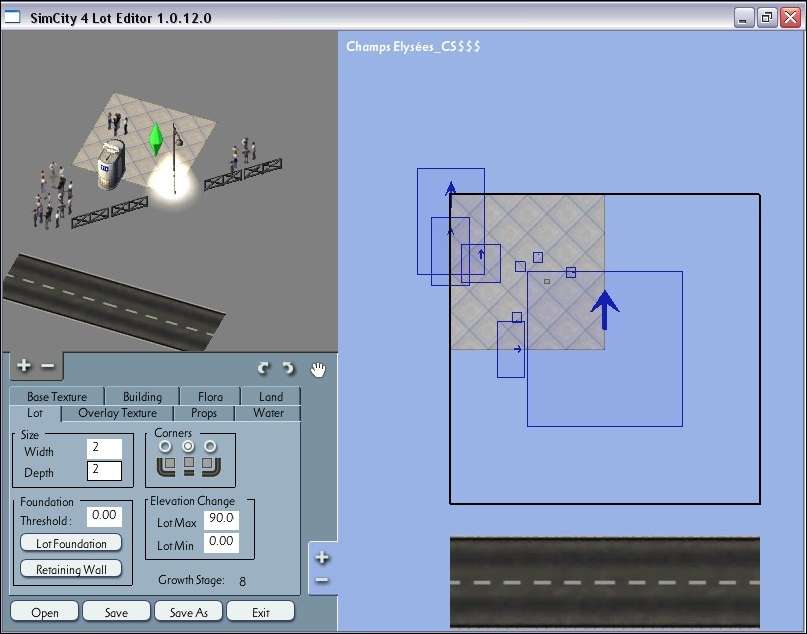Select the right corner radio option

click(210, 446)
